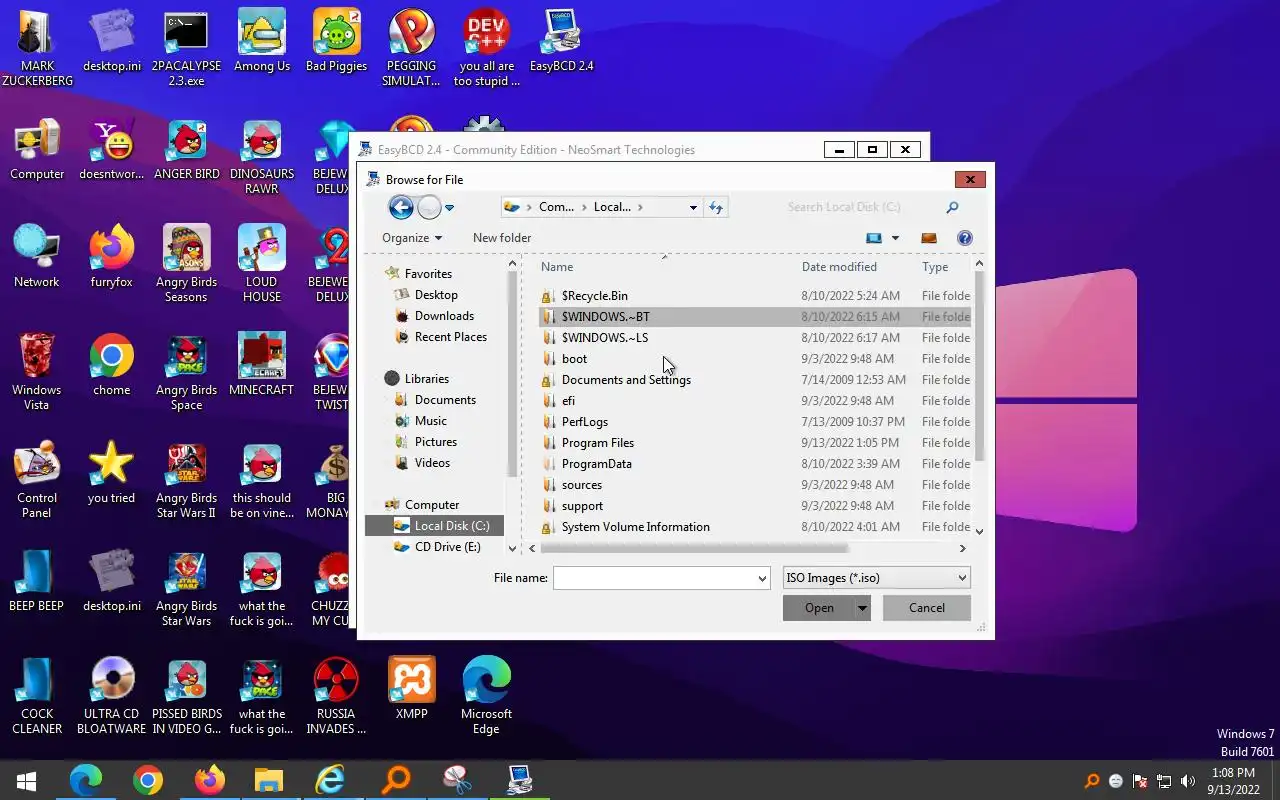The image size is (1280, 800).
Task: Open the chome desktop icon
Action: click(111, 365)
